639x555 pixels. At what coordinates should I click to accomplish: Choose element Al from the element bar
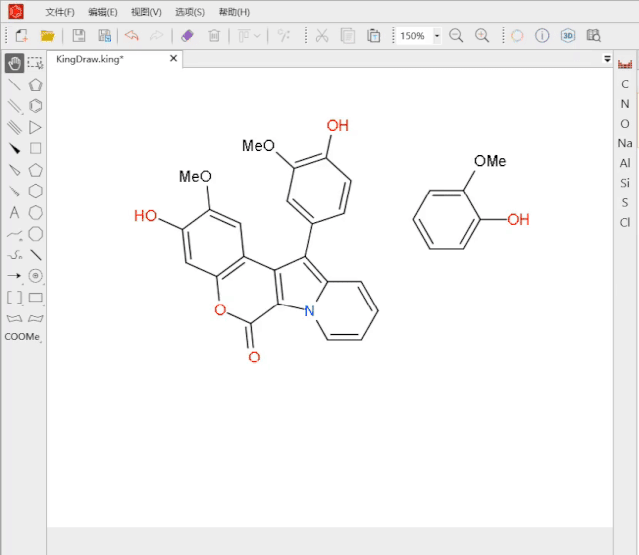(x=625, y=163)
